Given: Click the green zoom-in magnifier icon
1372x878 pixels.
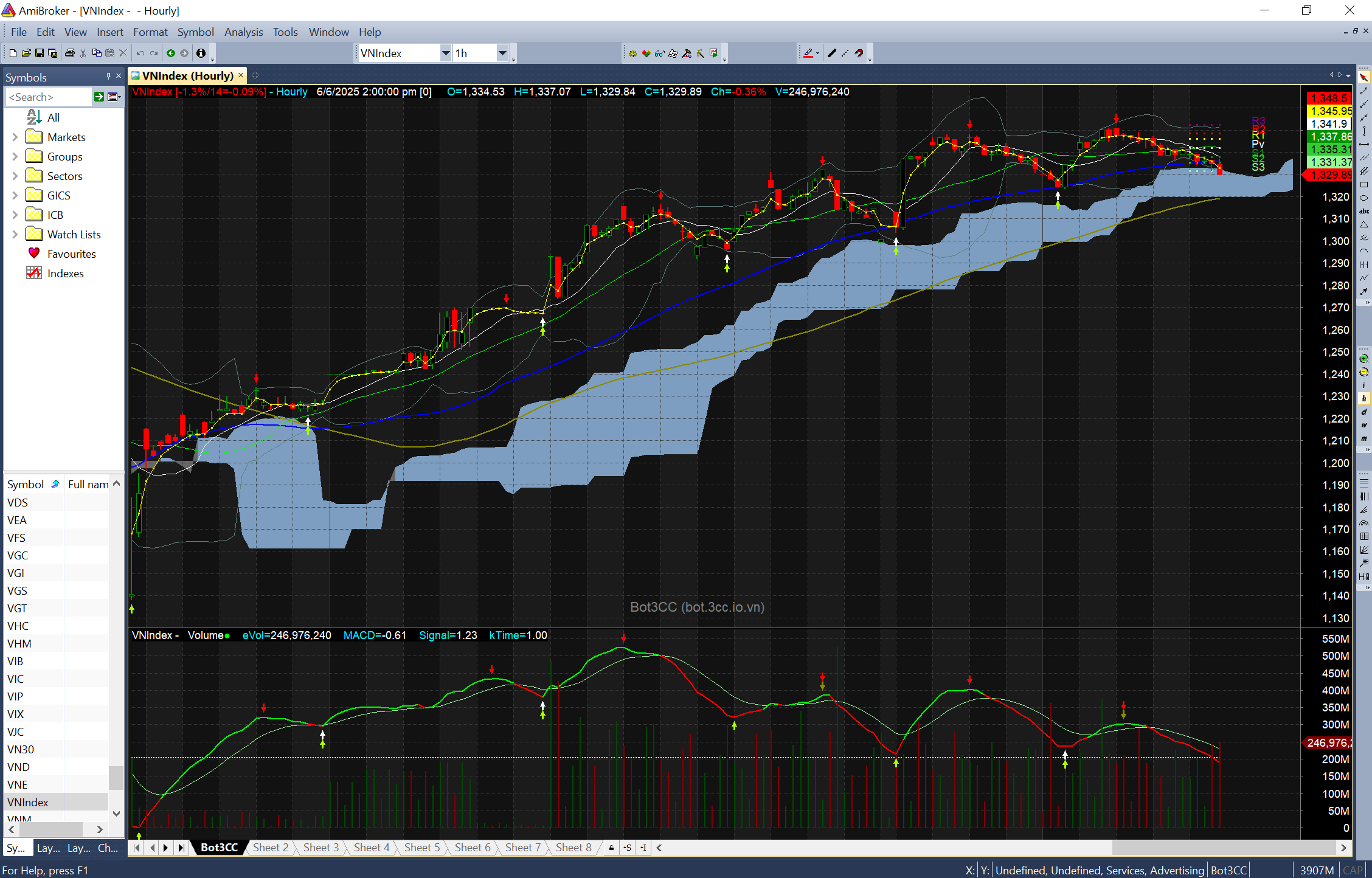Looking at the screenshot, I should pos(1364,359).
